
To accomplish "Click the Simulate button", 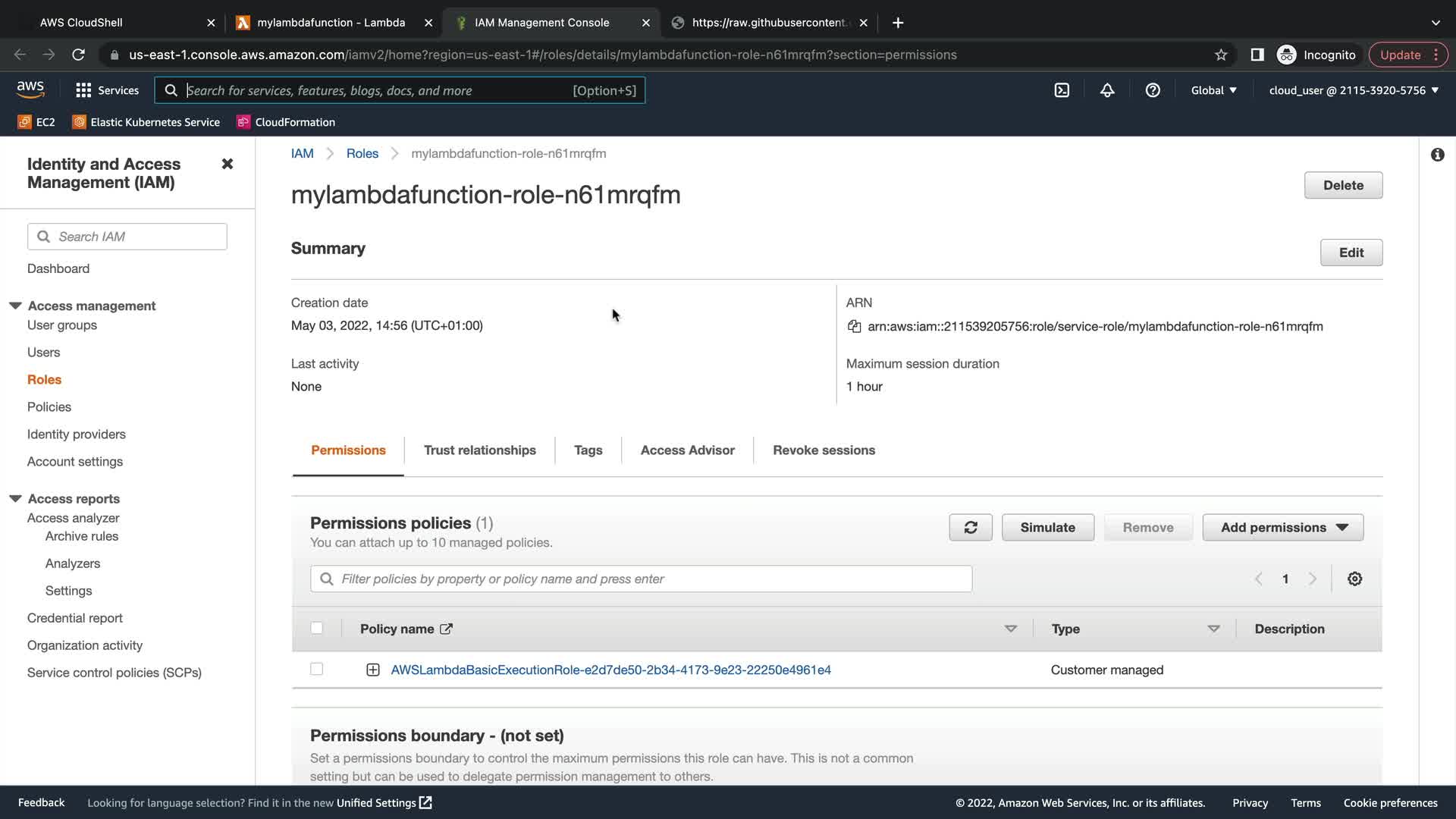I will pos(1047,528).
